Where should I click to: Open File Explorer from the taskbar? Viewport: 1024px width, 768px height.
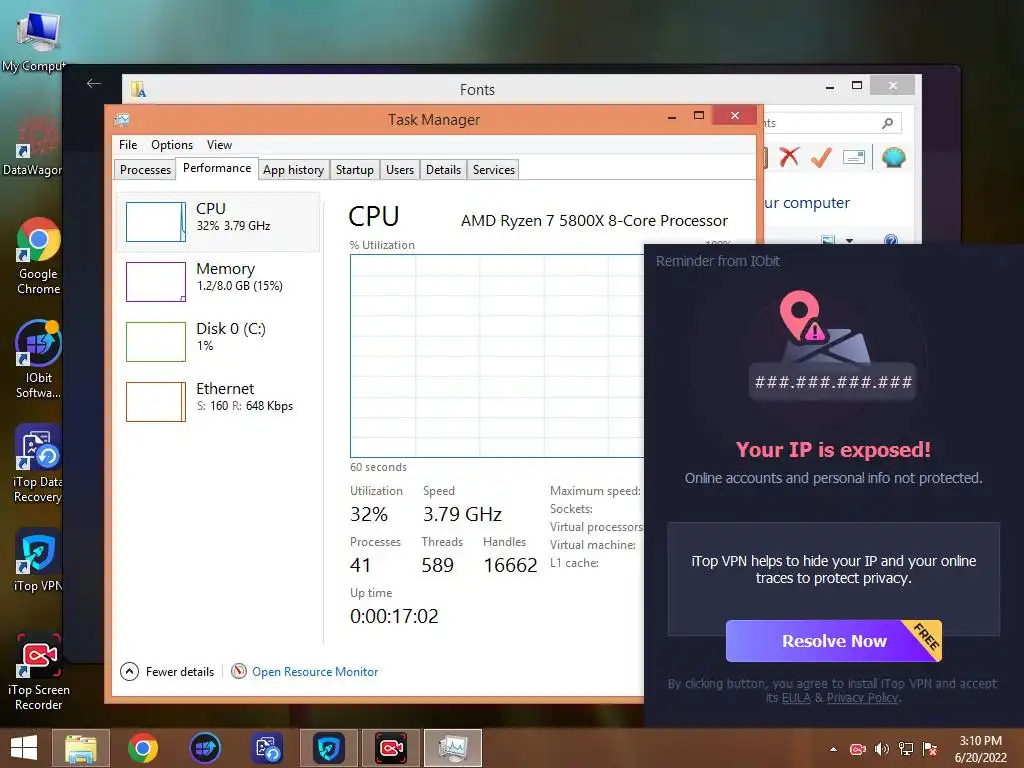point(81,748)
